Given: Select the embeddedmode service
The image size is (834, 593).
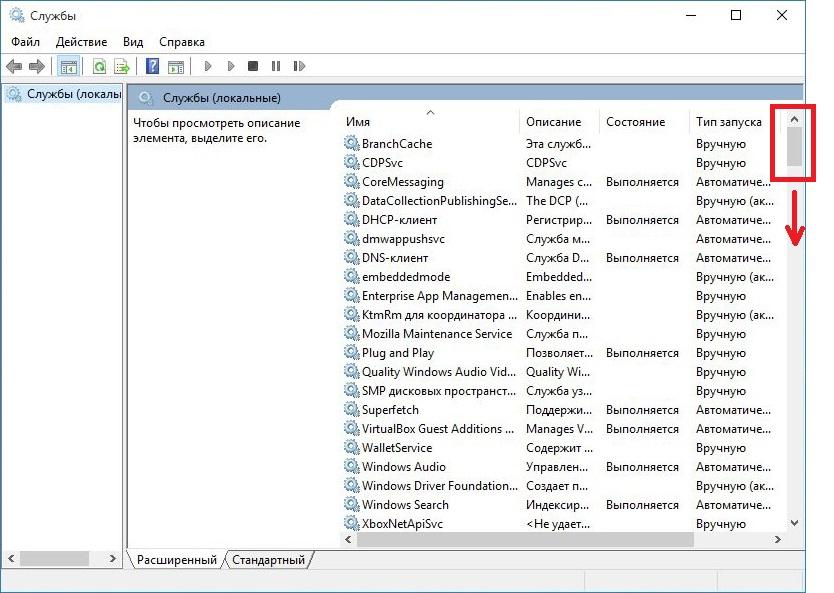Looking at the screenshot, I should [x=563, y=277].
